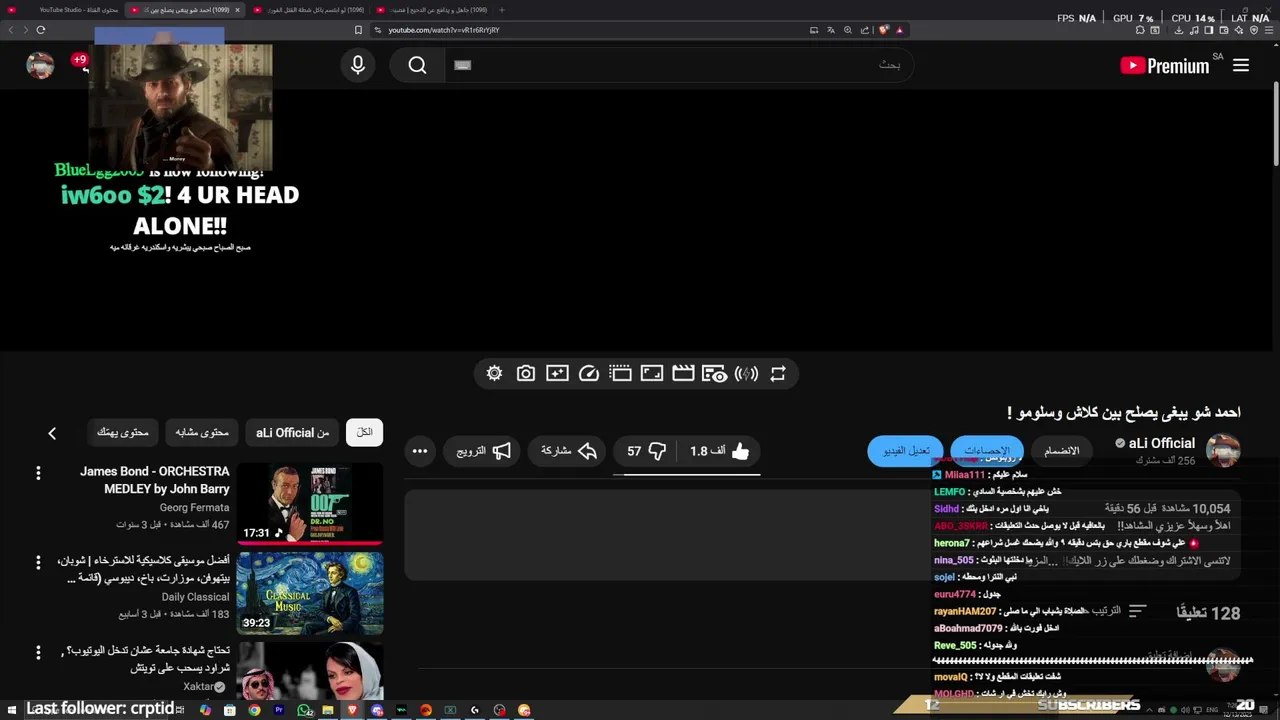Image resolution: width=1280 pixels, height=720 pixels.
Task: Open the aLi Official channel name
Action: click(1161, 443)
